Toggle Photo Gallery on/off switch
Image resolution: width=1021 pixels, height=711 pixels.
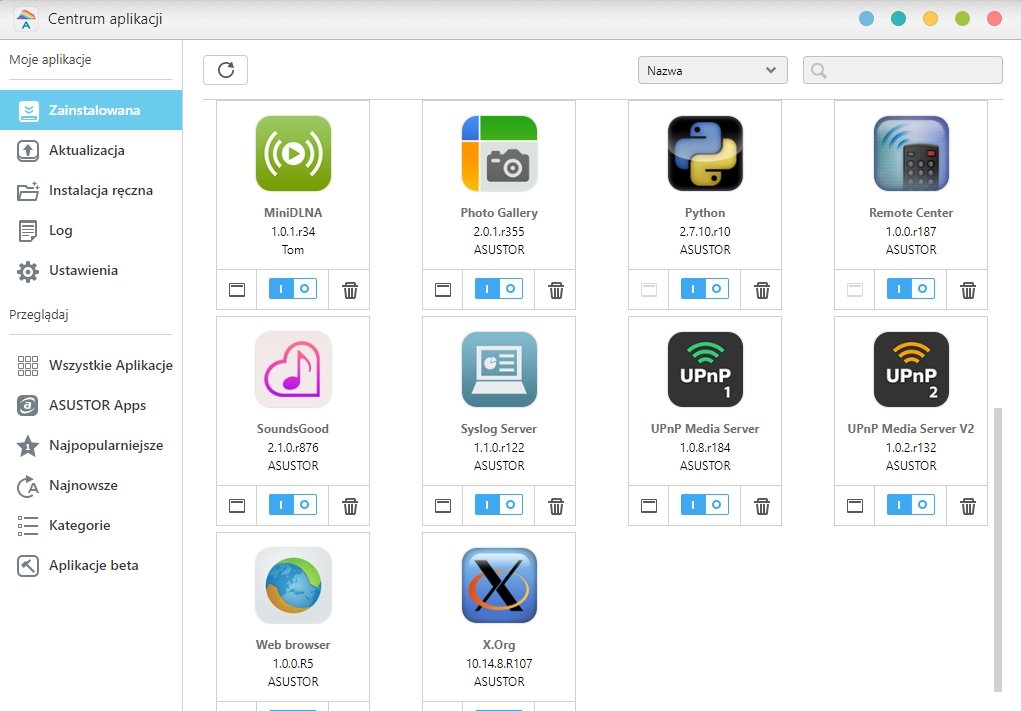(x=499, y=288)
